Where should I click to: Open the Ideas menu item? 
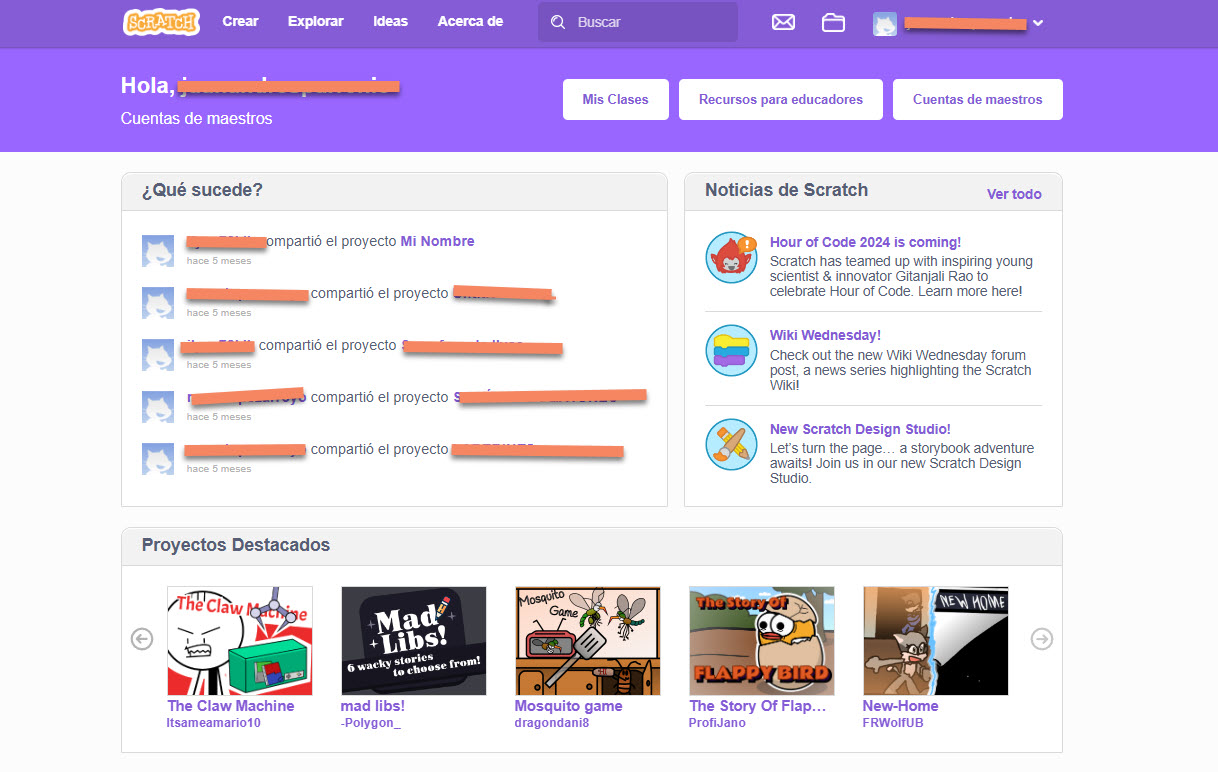click(390, 21)
